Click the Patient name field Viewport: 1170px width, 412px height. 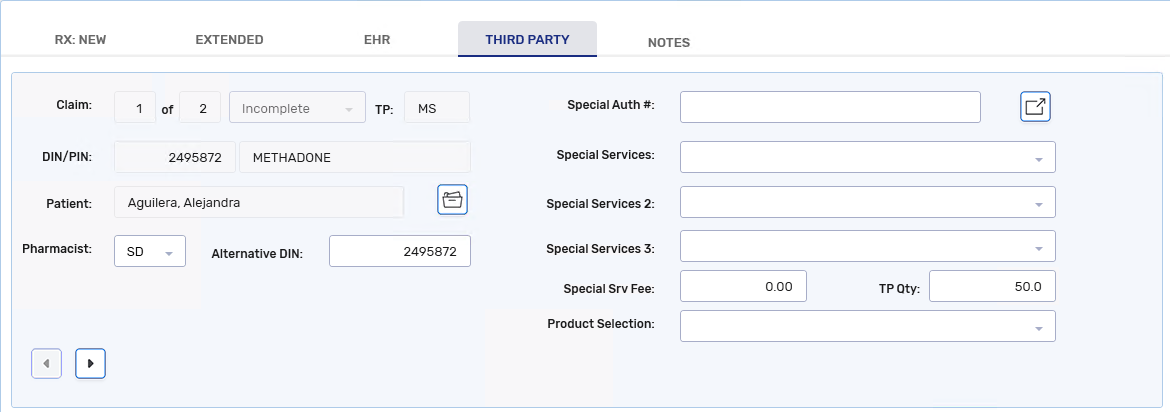(x=259, y=202)
